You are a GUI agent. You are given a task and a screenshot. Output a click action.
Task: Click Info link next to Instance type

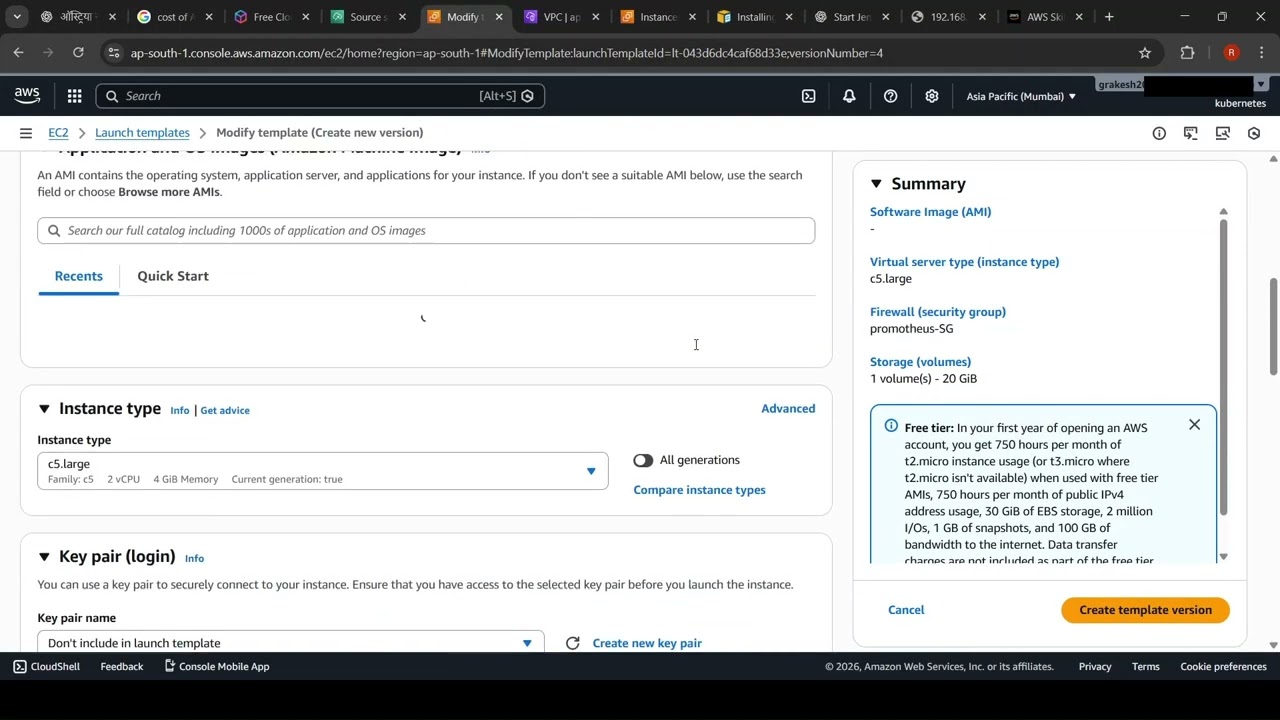[x=179, y=411]
